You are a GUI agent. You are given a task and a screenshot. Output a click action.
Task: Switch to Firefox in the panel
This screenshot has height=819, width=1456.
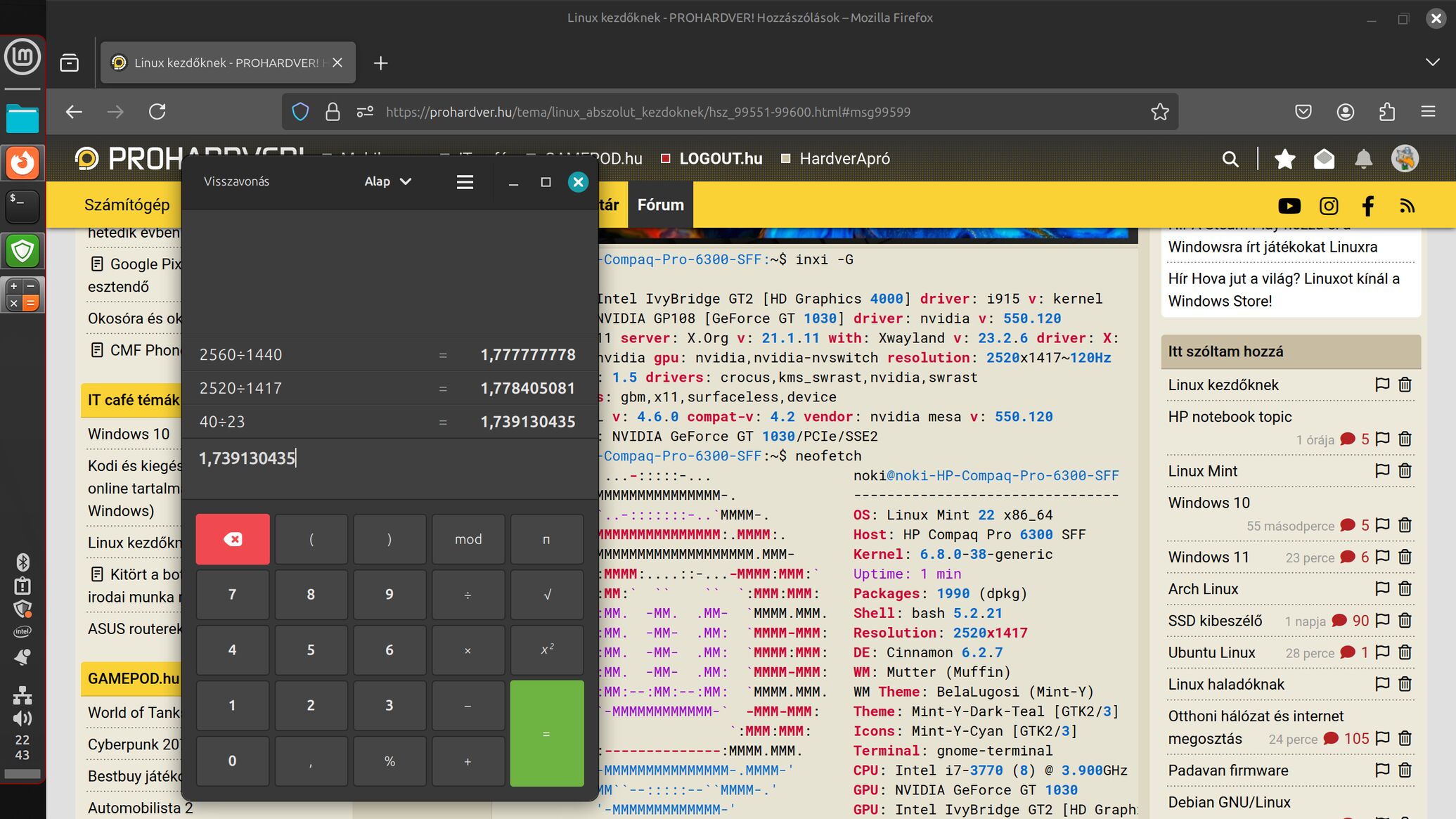pos(22,162)
